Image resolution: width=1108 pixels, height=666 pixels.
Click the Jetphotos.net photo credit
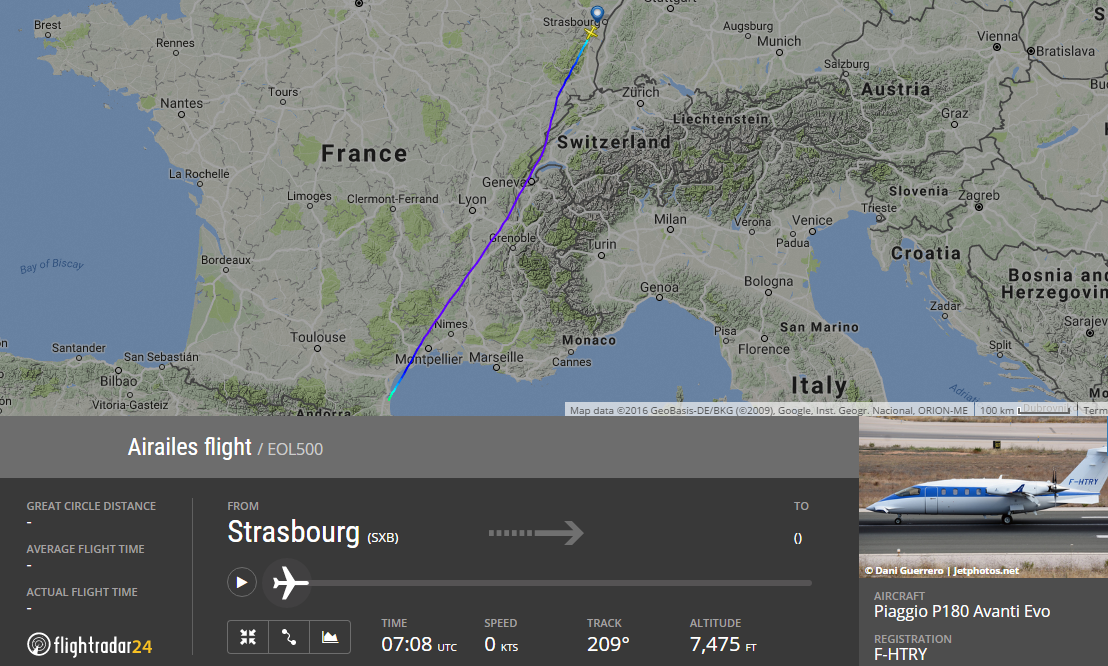pos(942,571)
